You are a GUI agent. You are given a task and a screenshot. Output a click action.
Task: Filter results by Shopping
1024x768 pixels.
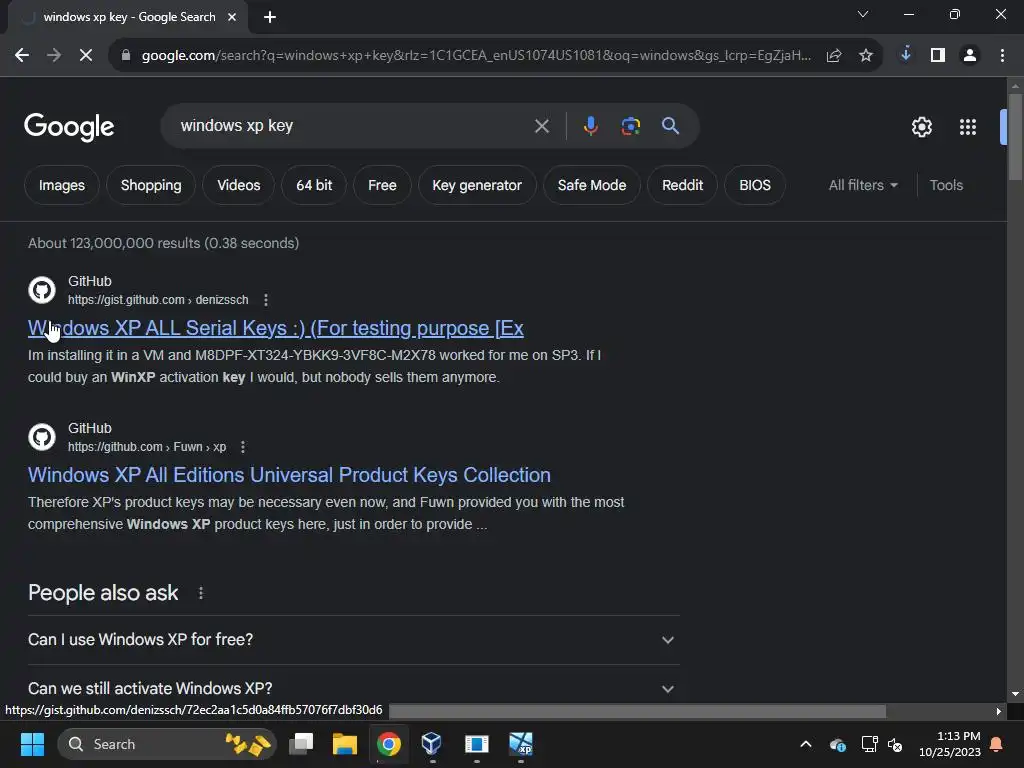tap(151, 185)
